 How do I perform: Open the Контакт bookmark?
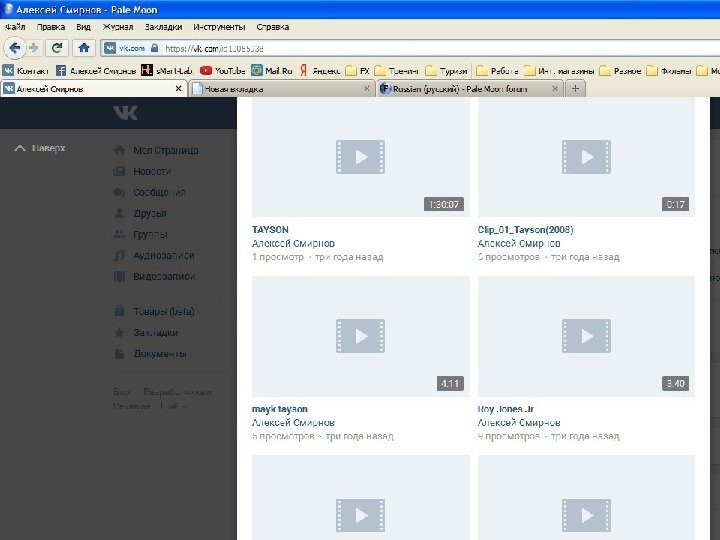pyautogui.click(x=25, y=71)
